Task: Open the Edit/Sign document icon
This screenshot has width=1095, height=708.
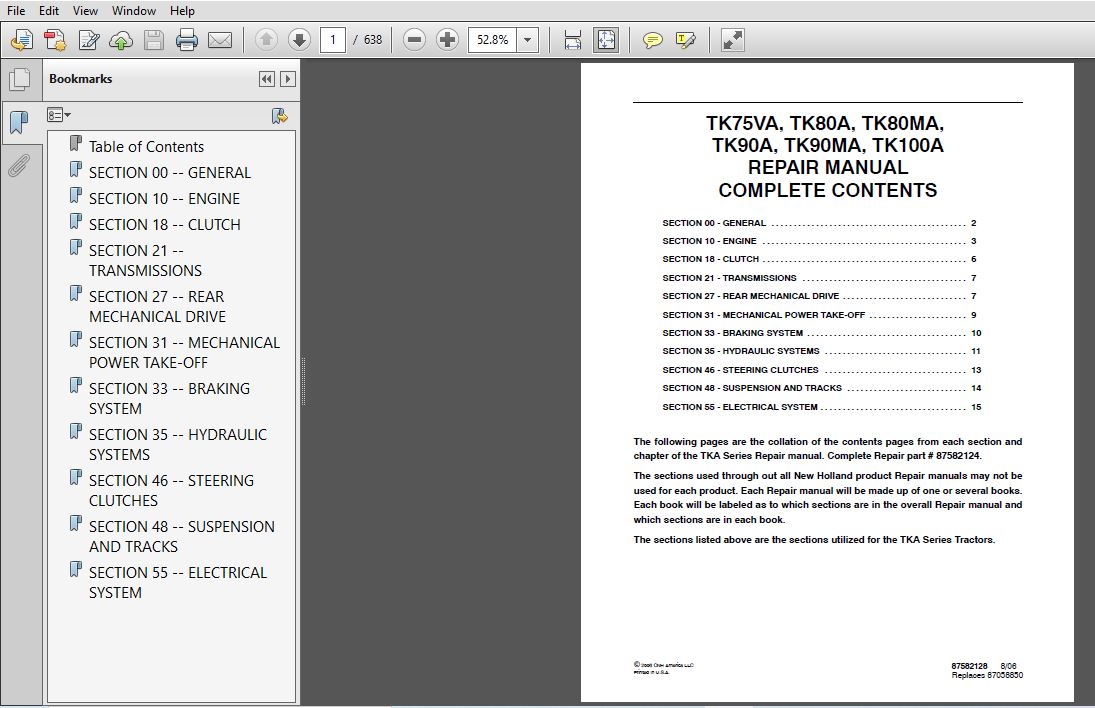Action: click(x=89, y=40)
